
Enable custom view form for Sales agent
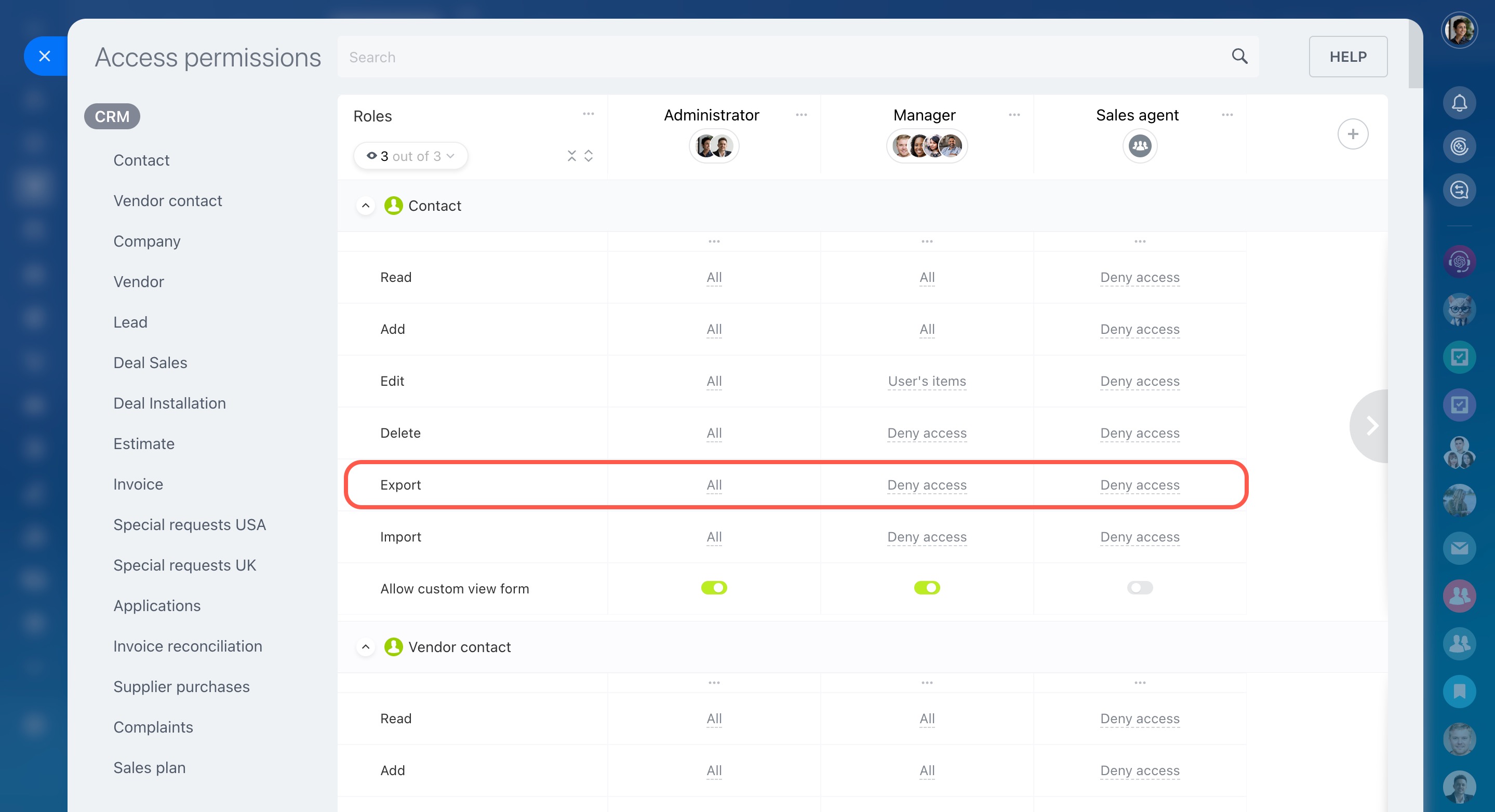pyautogui.click(x=1139, y=588)
